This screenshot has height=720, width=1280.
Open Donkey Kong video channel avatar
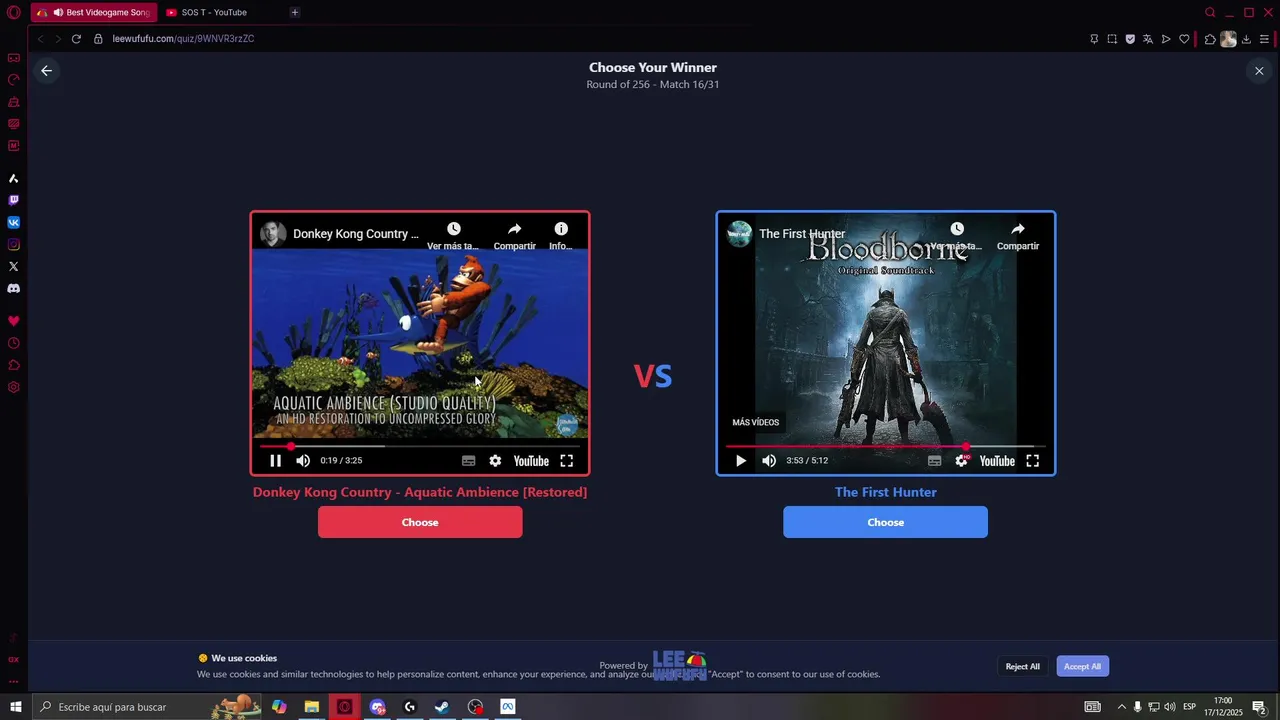[x=273, y=234]
